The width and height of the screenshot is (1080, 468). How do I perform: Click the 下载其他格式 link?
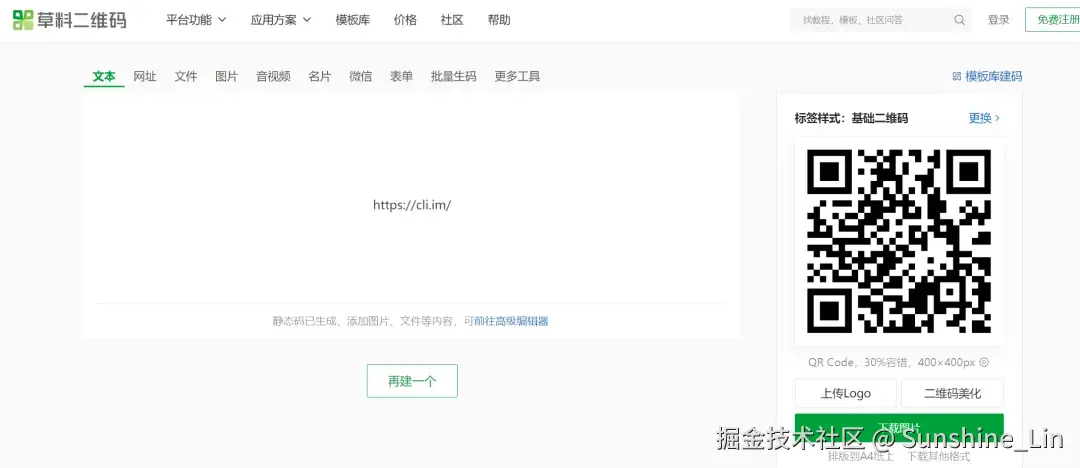pos(939,456)
